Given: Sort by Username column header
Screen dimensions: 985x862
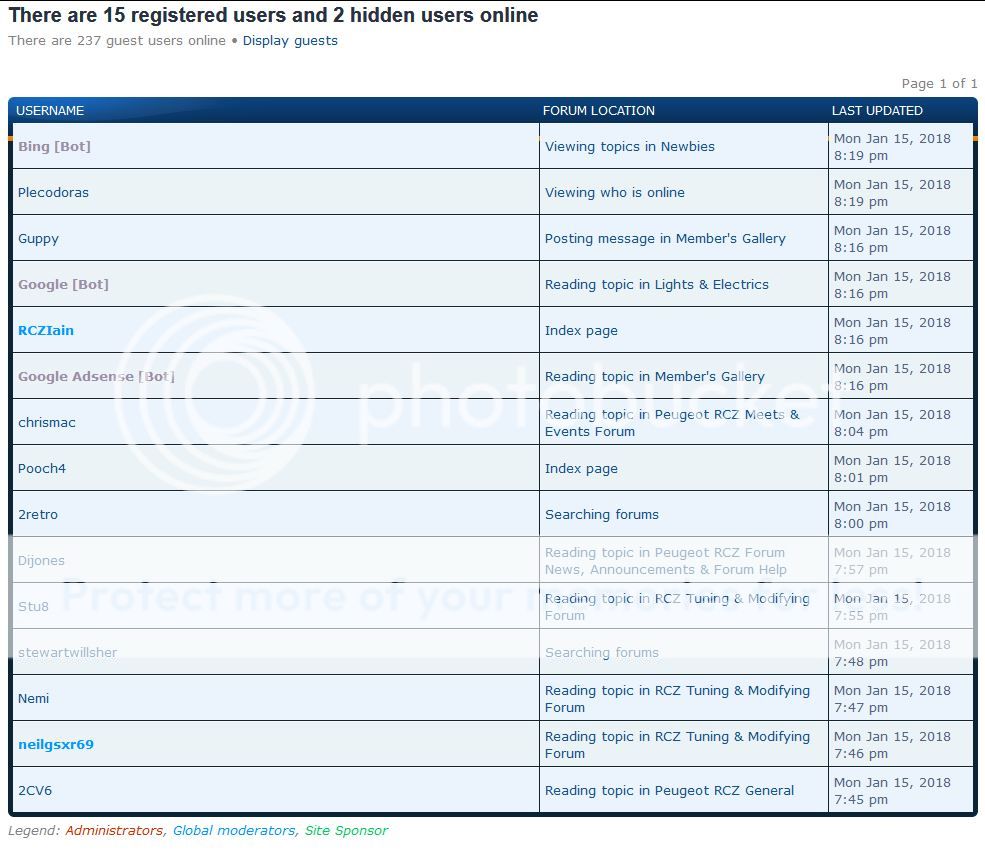Looking at the screenshot, I should click(50, 111).
